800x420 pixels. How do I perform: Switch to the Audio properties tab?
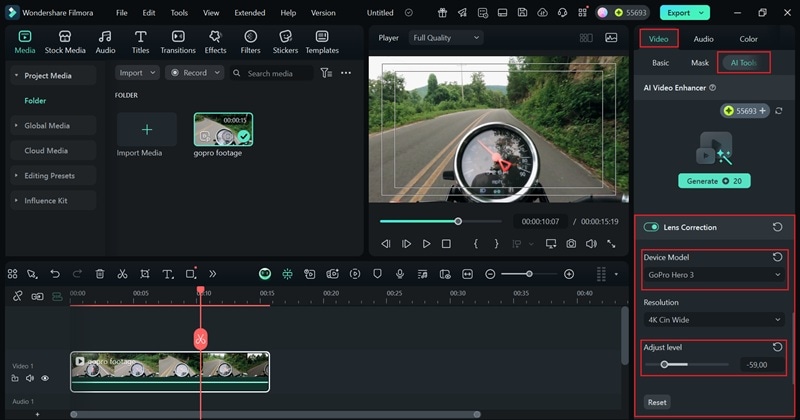click(703, 39)
